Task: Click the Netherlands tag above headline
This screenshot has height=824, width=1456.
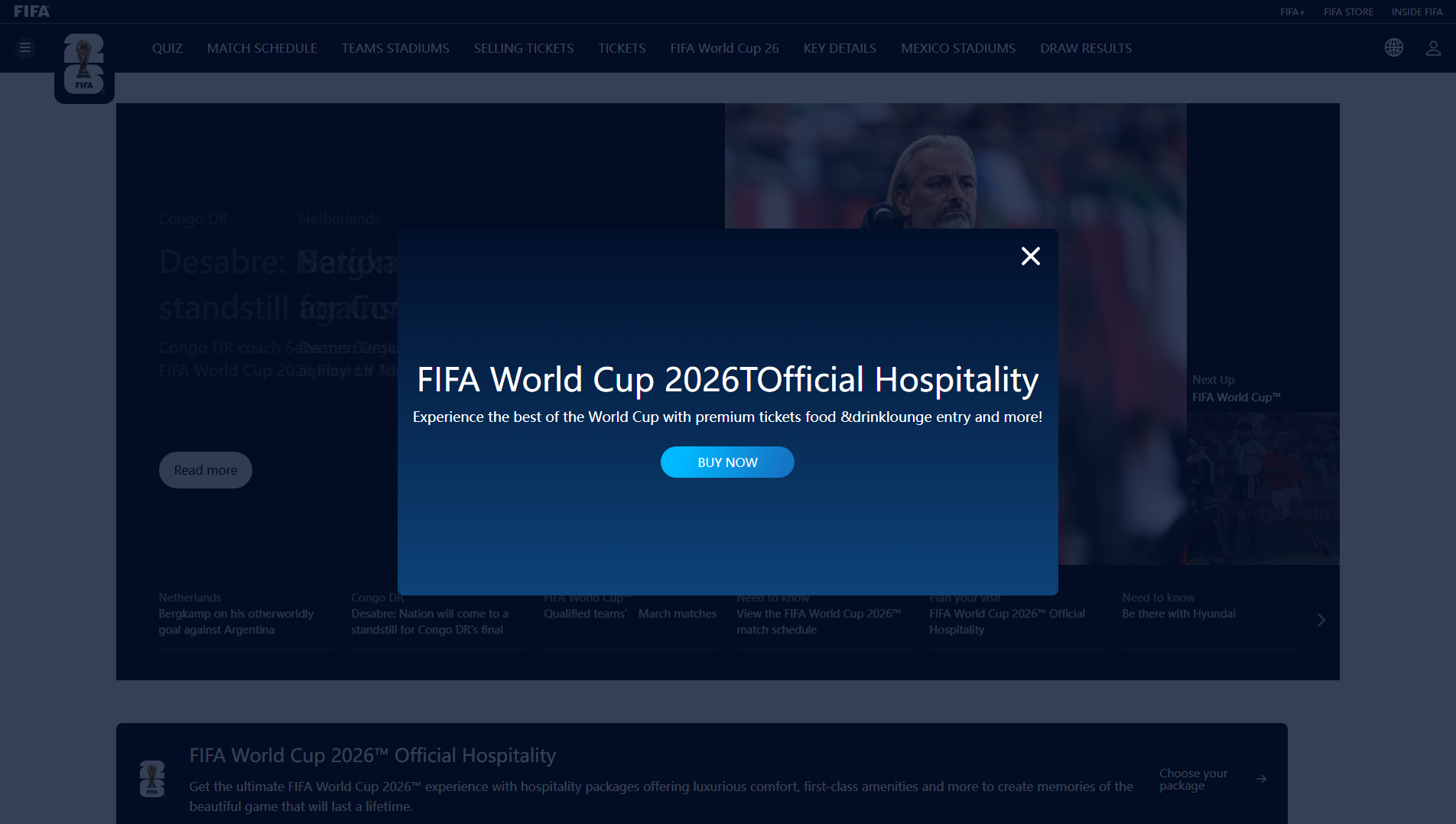Action: click(340, 219)
